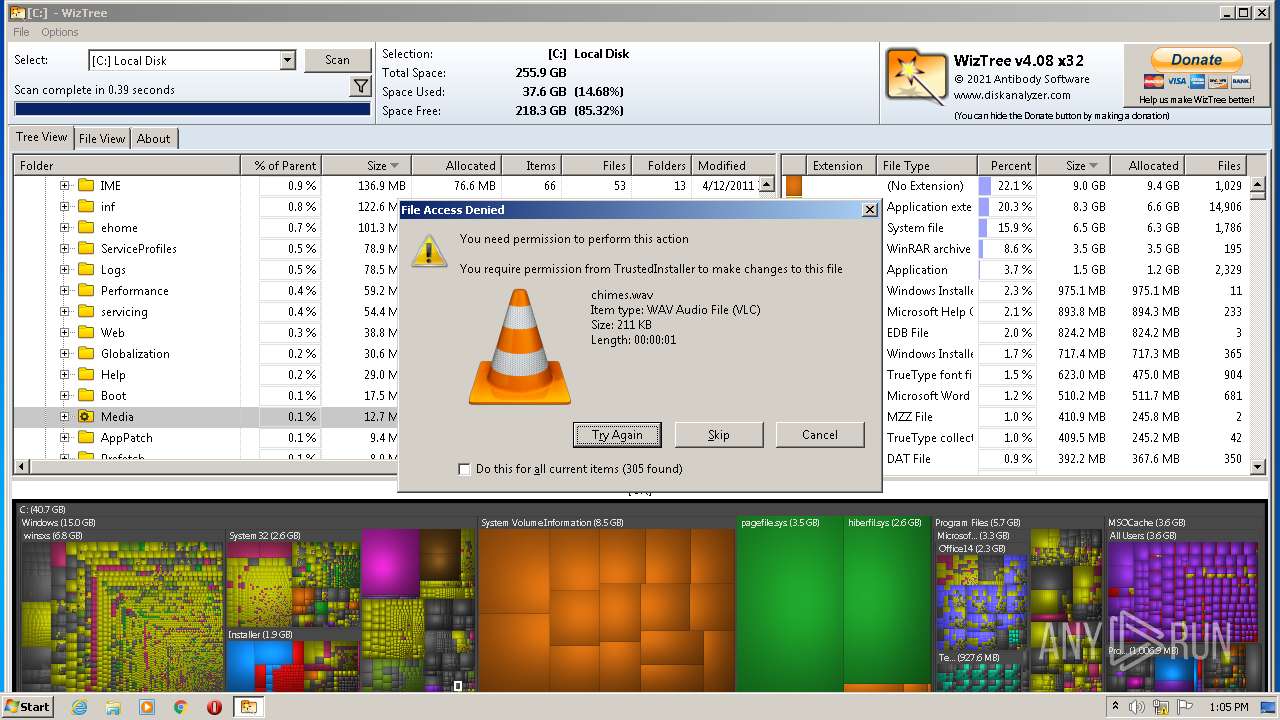Expand the Web folder node
This screenshot has height=720, width=1280.
pos(64,332)
